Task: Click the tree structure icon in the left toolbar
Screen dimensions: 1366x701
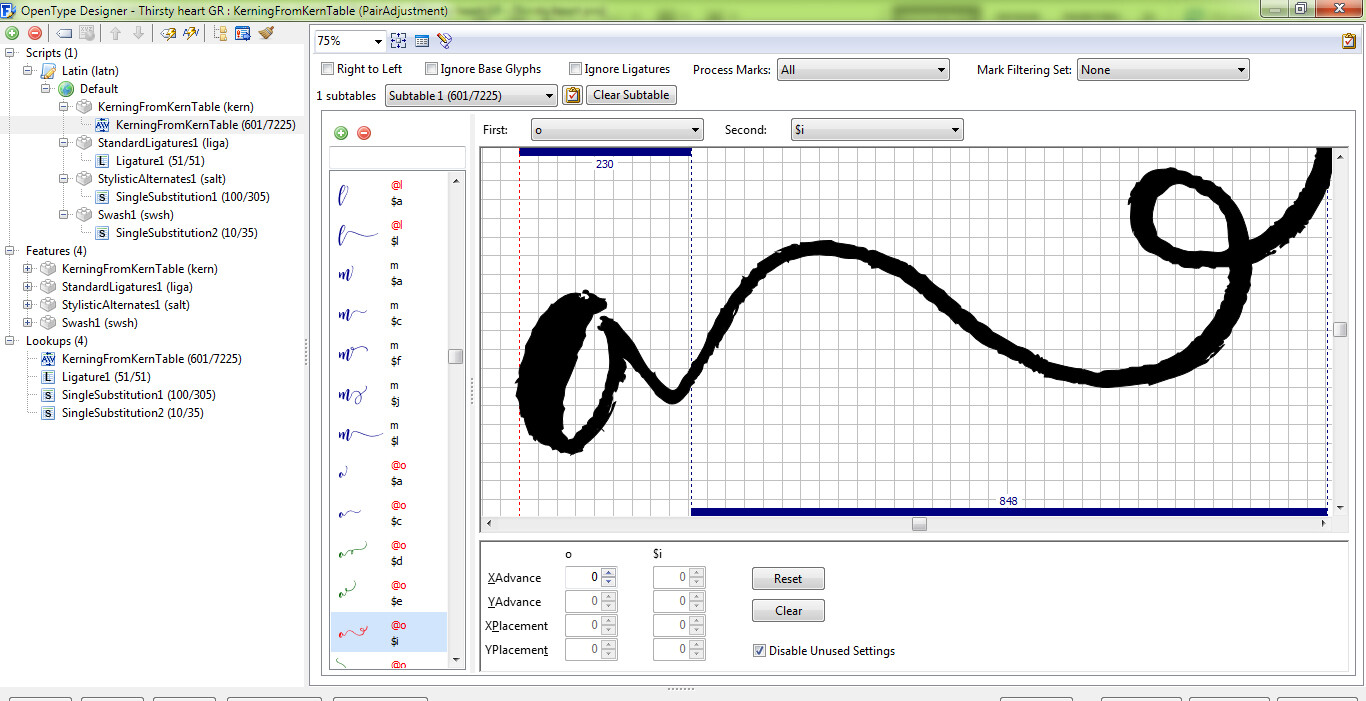Action: click(x=220, y=33)
